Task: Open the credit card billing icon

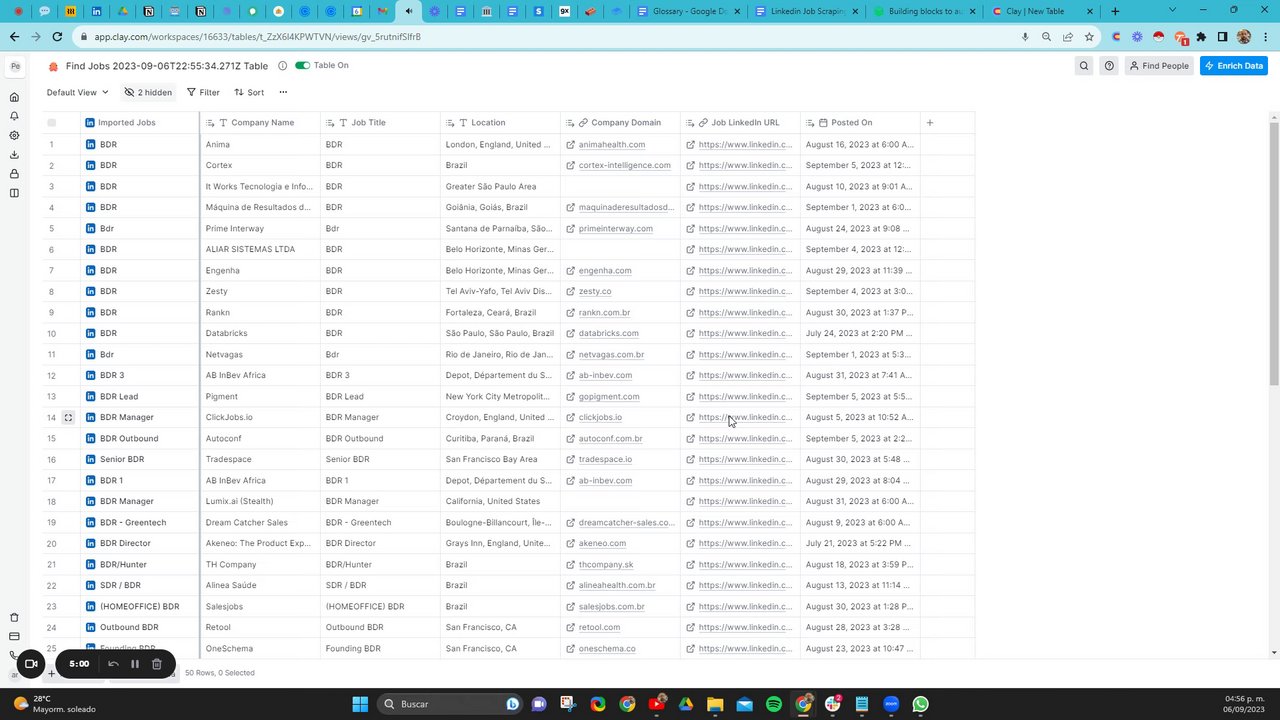Action: point(14,636)
